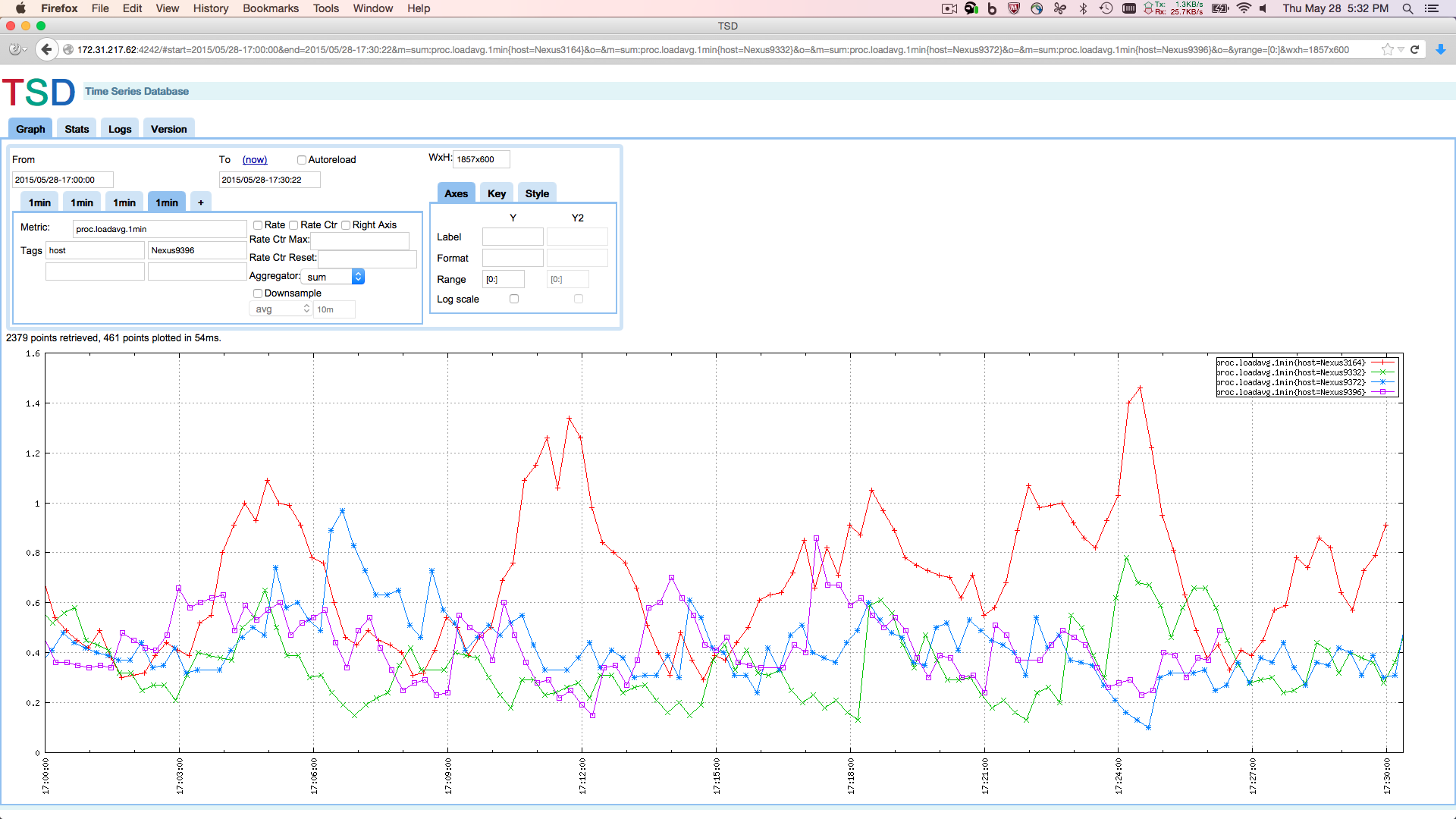Click the Wi-Fi status icon
Screen dimensions: 1456x819
click(1244, 8)
